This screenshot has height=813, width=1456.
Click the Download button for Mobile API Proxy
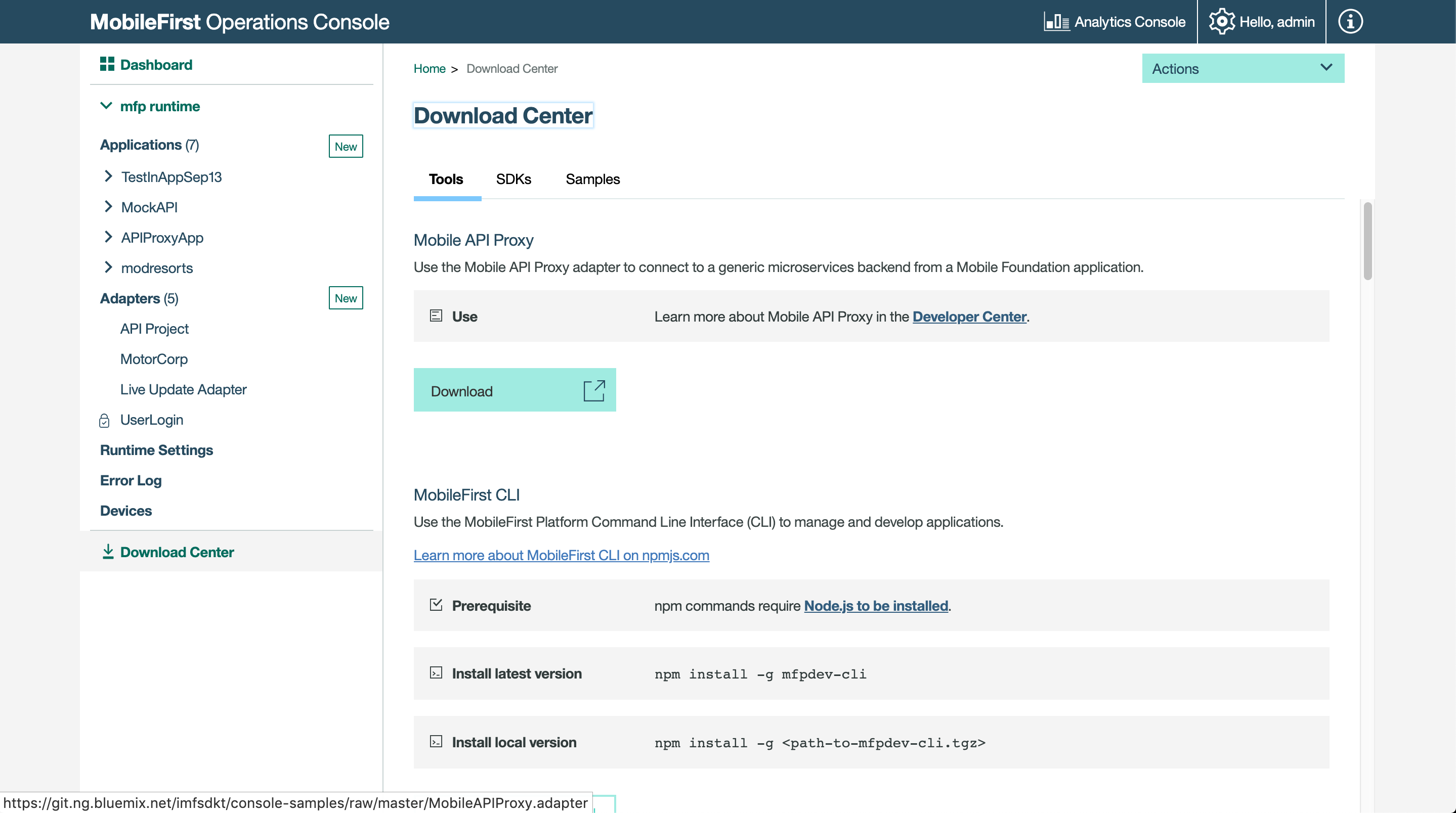[515, 390]
